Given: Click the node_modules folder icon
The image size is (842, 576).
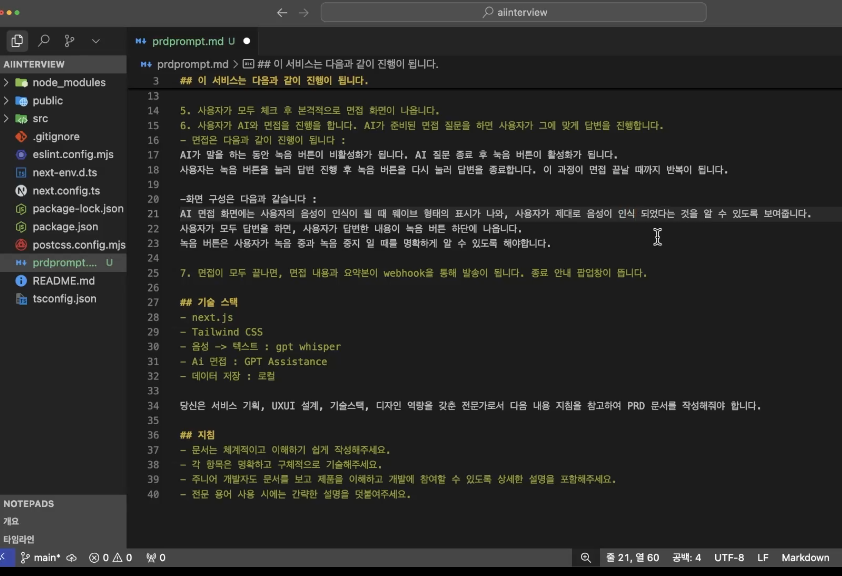Looking at the screenshot, I should click(x=21, y=82).
